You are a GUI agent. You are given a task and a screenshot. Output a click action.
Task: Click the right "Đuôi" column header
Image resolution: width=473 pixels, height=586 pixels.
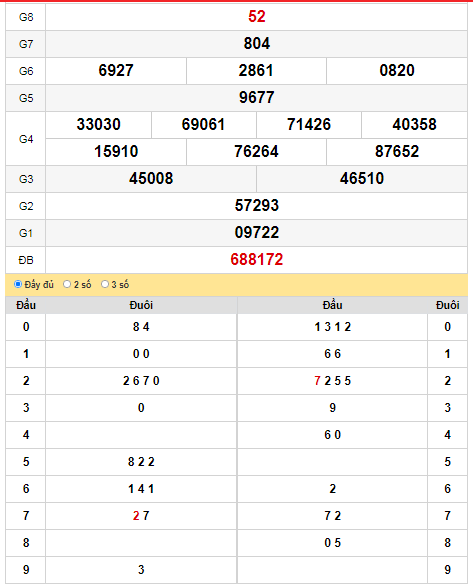click(447, 305)
